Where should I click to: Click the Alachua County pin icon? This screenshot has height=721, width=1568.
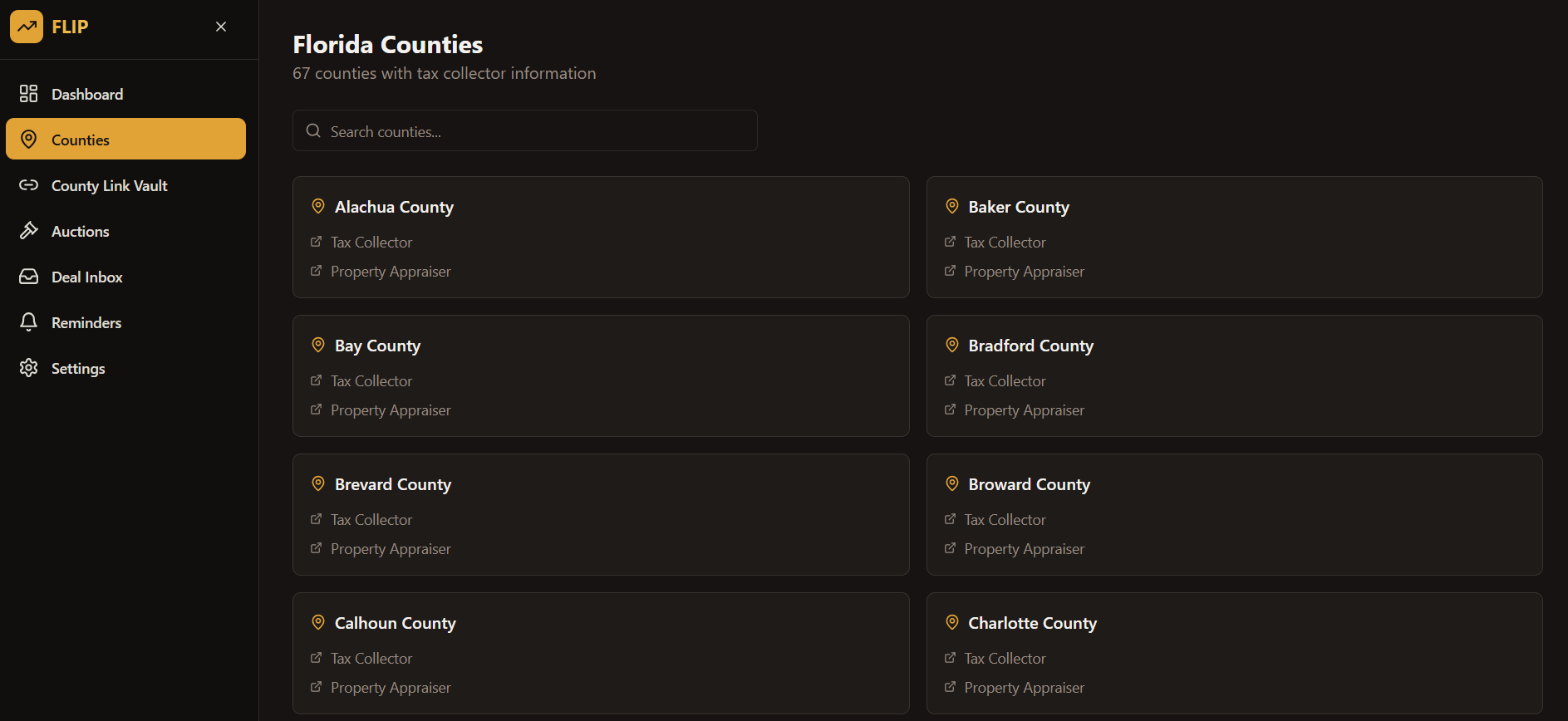[x=317, y=206]
